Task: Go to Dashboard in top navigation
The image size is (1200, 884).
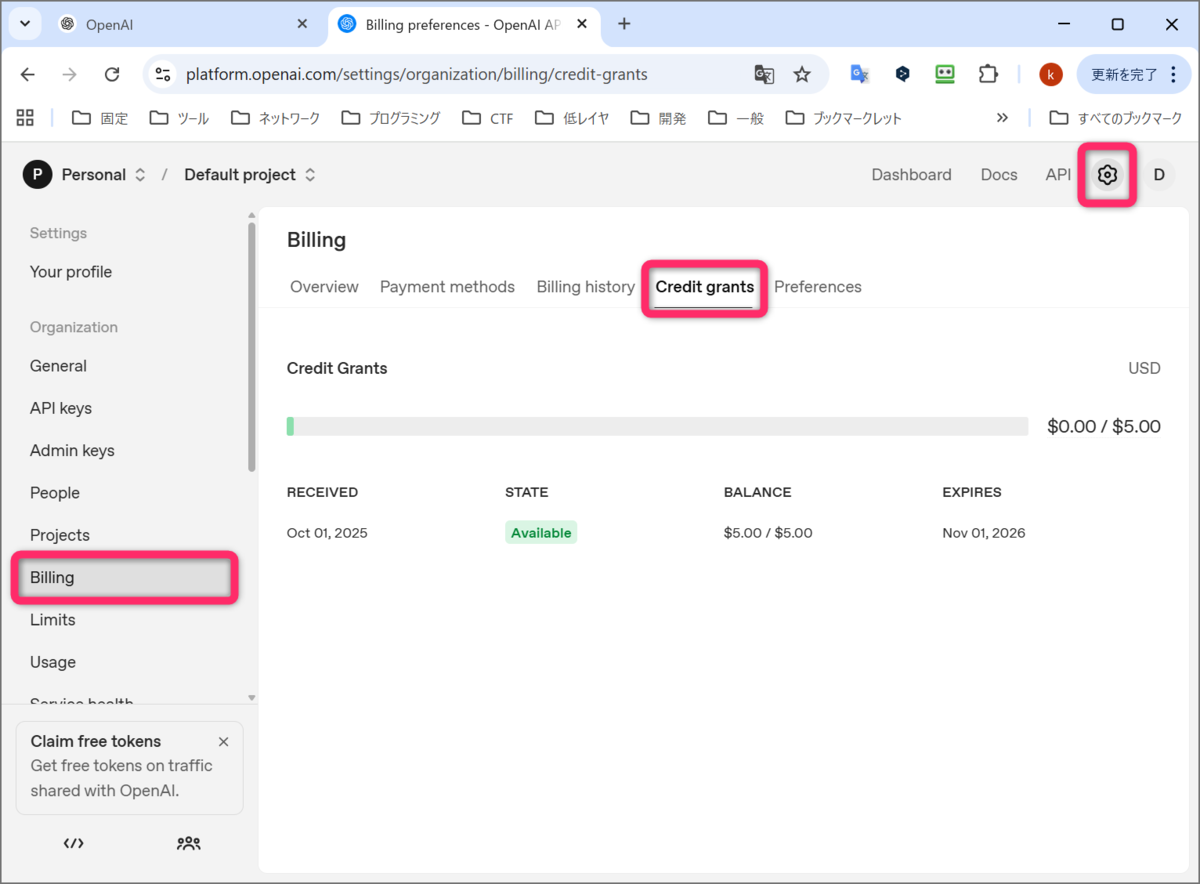Action: pos(911,175)
